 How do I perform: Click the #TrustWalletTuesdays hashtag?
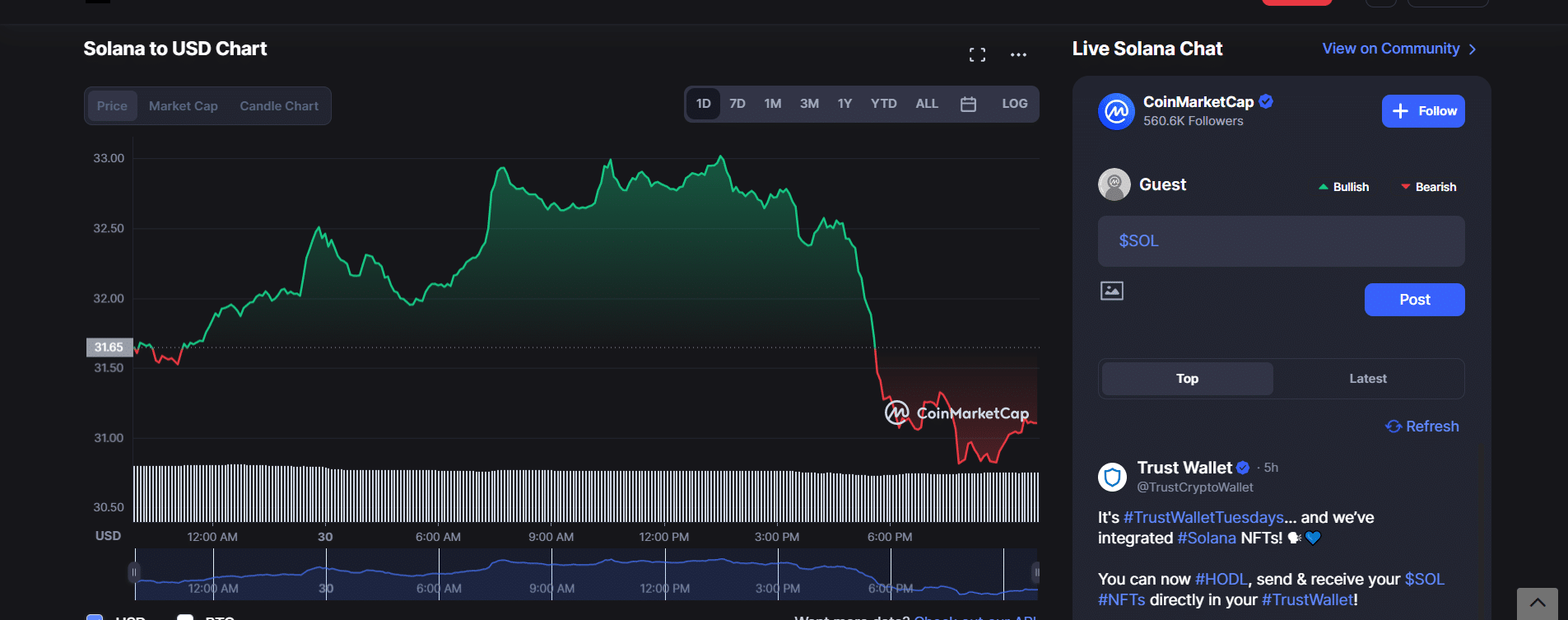pyautogui.click(x=1203, y=517)
